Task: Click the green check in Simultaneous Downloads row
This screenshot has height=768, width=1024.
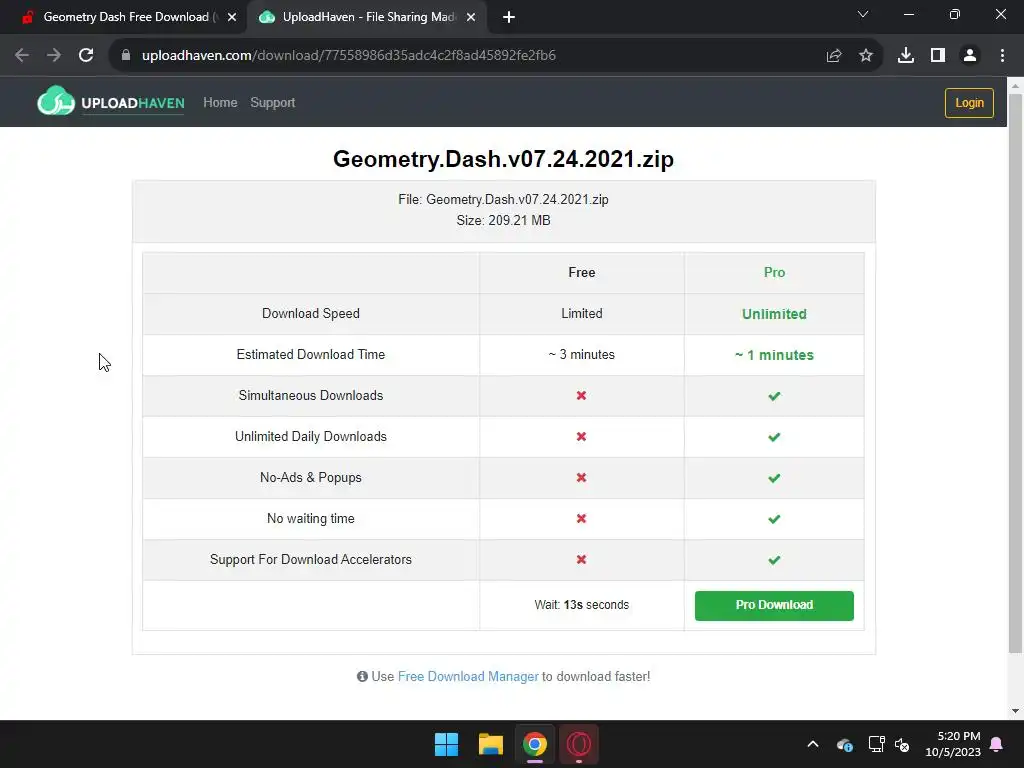Action: (x=774, y=396)
